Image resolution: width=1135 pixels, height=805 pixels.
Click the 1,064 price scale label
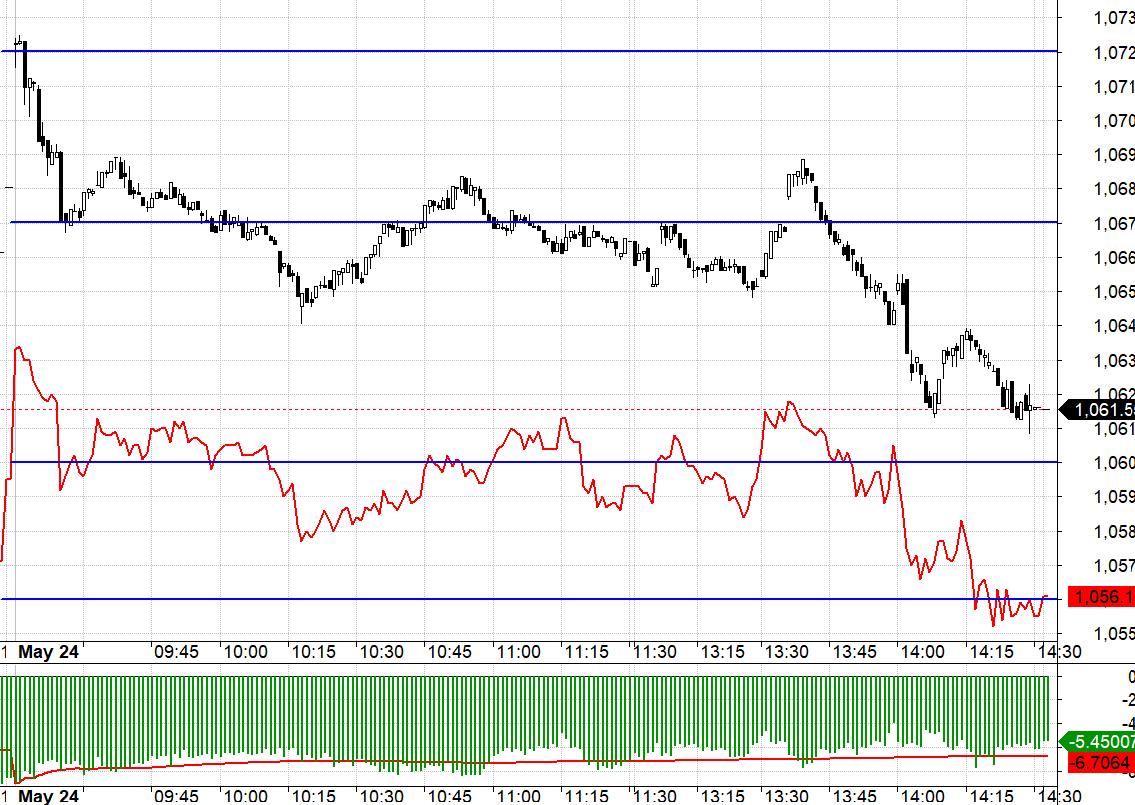click(x=1113, y=326)
